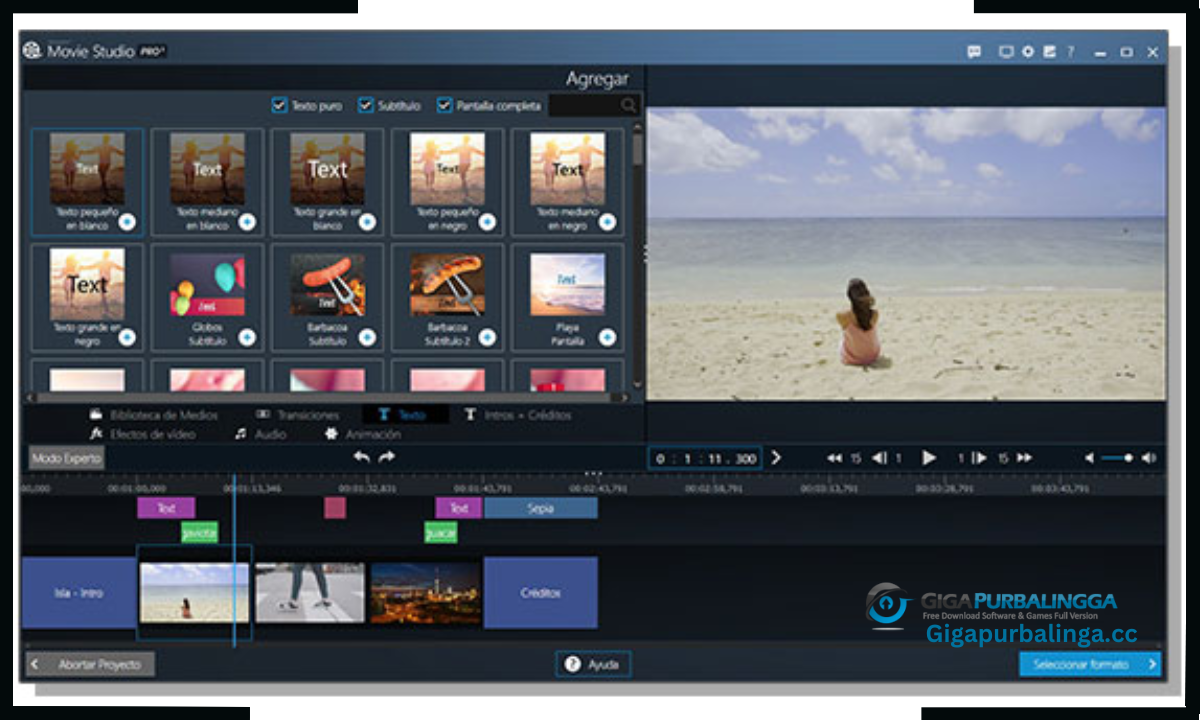The height and width of the screenshot is (720, 1200).
Task: Click the Movie Studio logo icon
Action: coord(32,50)
